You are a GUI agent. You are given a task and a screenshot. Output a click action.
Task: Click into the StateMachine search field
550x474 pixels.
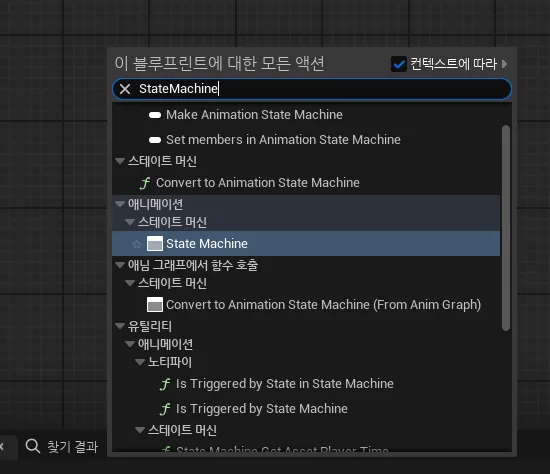312,89
